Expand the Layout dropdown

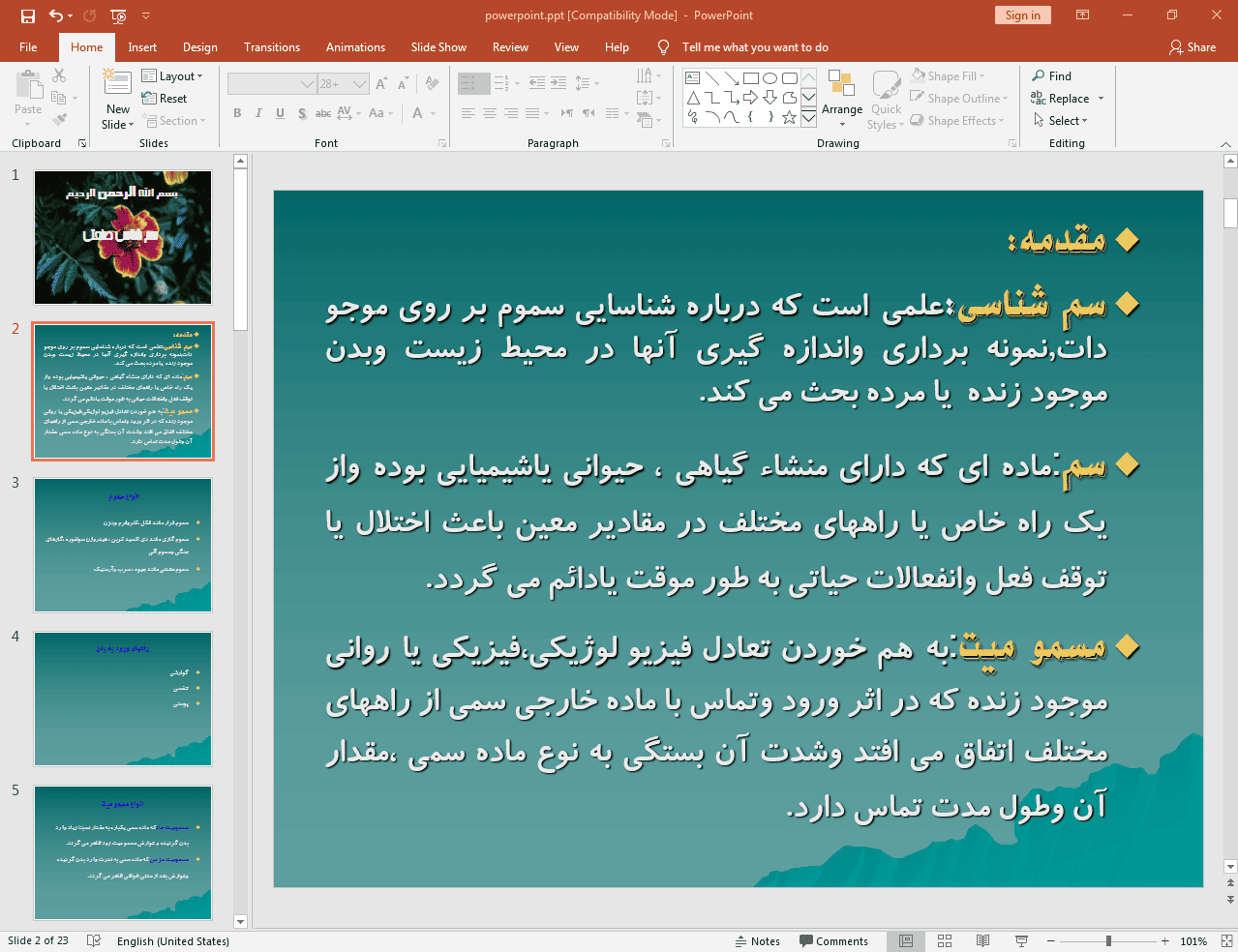172,76
